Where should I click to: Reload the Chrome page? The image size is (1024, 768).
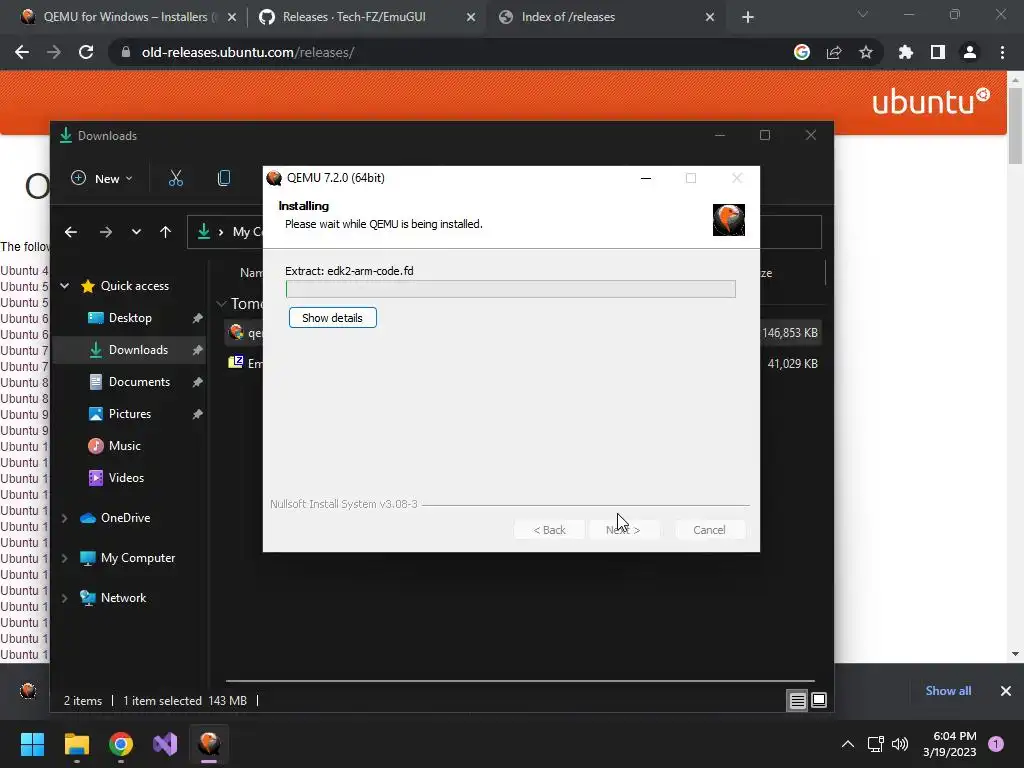coord(86,52)
